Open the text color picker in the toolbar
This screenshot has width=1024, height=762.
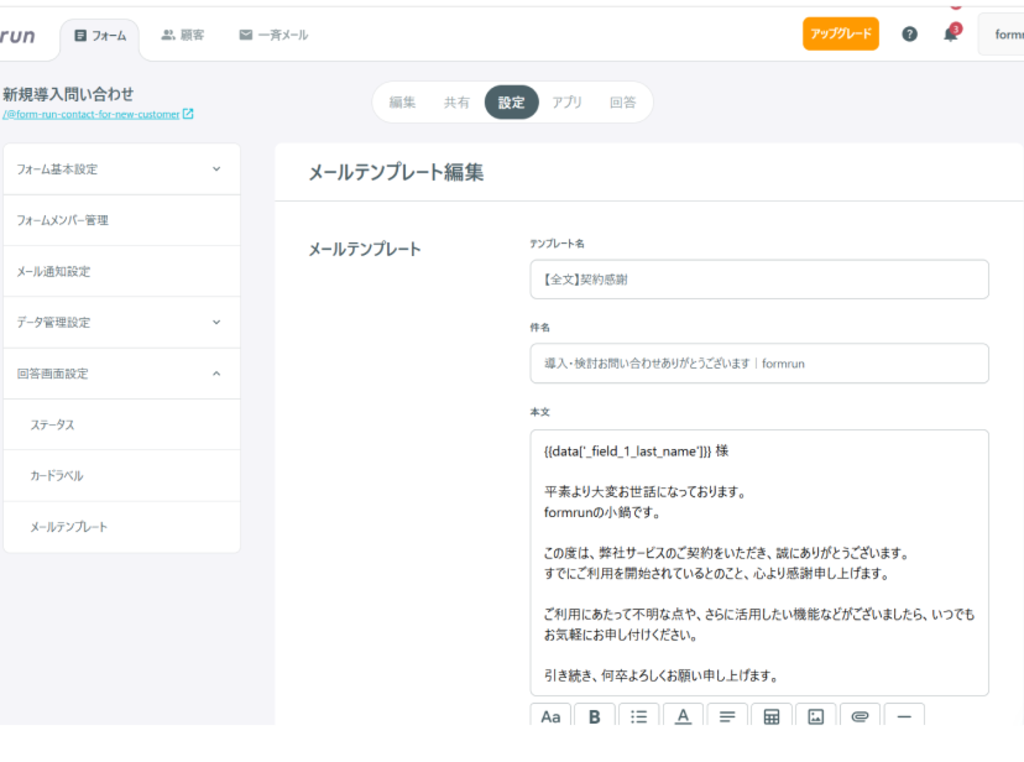(x=683, y=716)
